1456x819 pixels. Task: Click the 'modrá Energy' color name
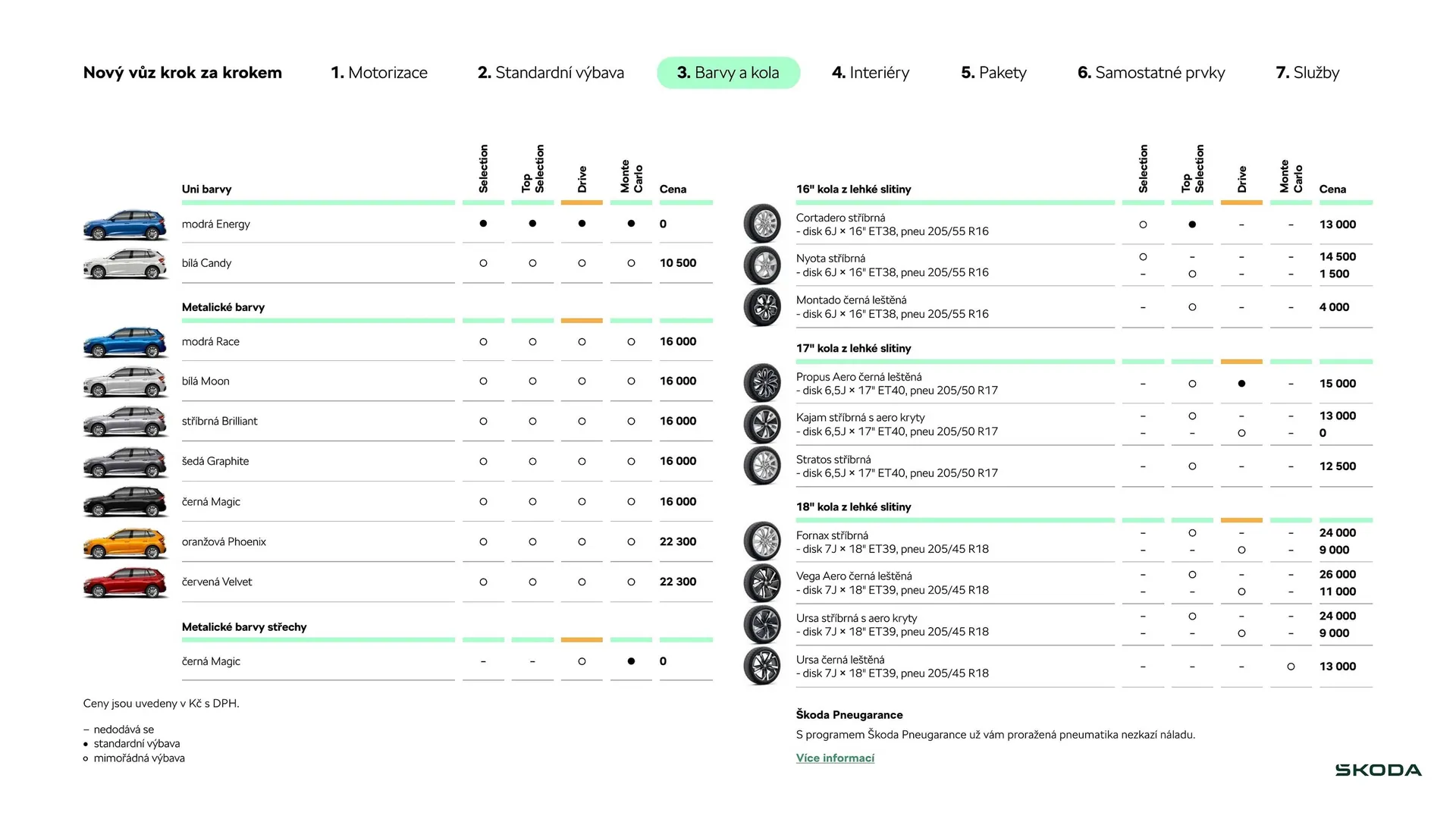pyautogui.click(x=216, y=224)
